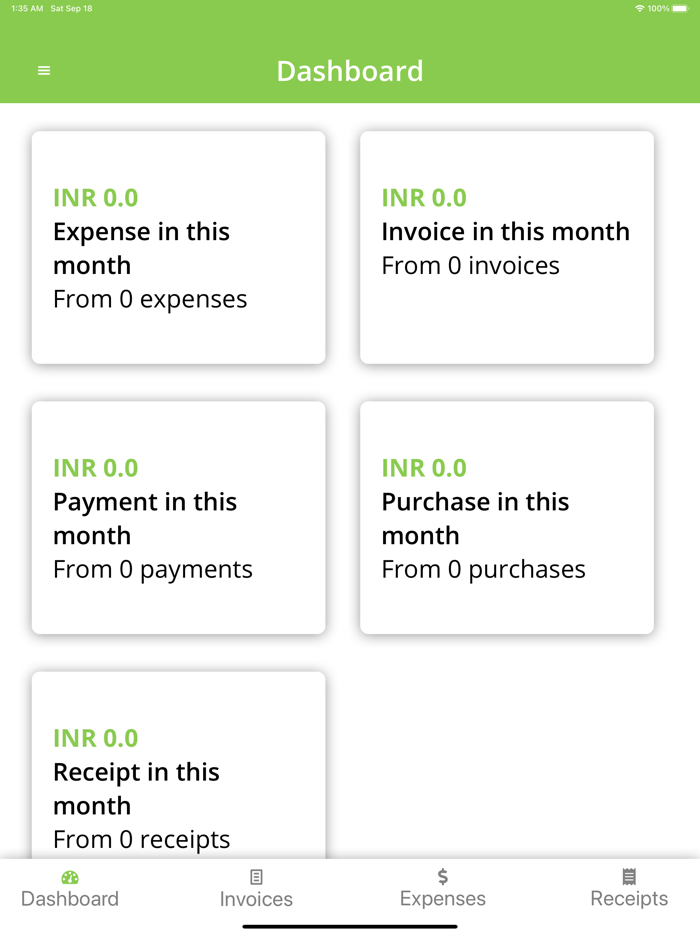Image resolution: width=700 pixels, height=934 pixels.
Task: Open the Invoice in this month card
Action: (506, 246)
